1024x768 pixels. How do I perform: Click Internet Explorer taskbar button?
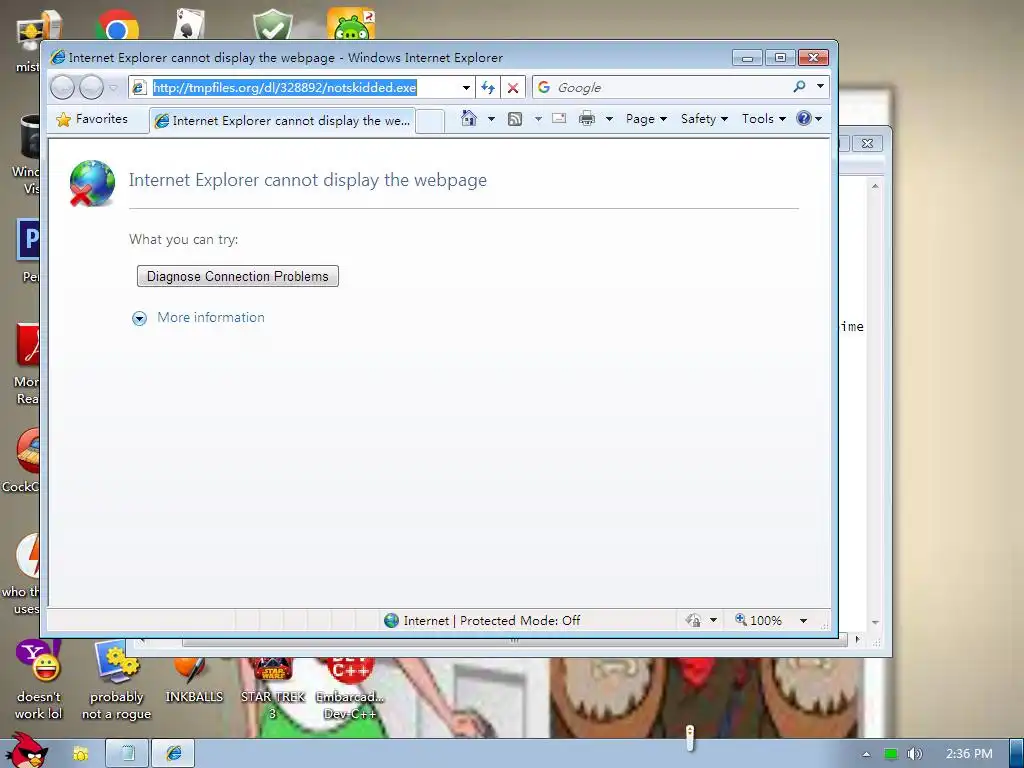click(x=173, y=753)
